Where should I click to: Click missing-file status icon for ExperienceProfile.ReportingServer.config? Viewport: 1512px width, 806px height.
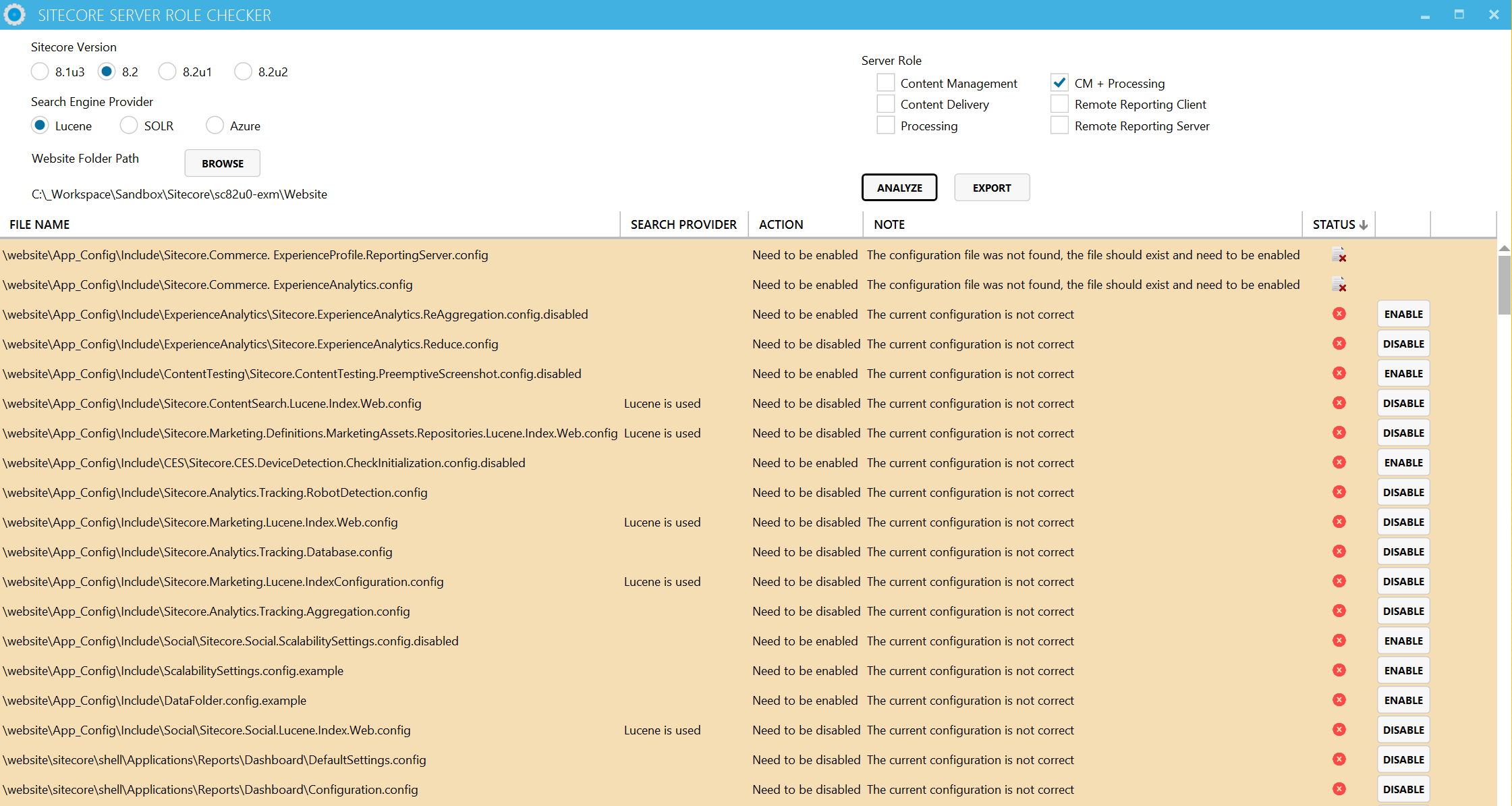click(1339, 255)
